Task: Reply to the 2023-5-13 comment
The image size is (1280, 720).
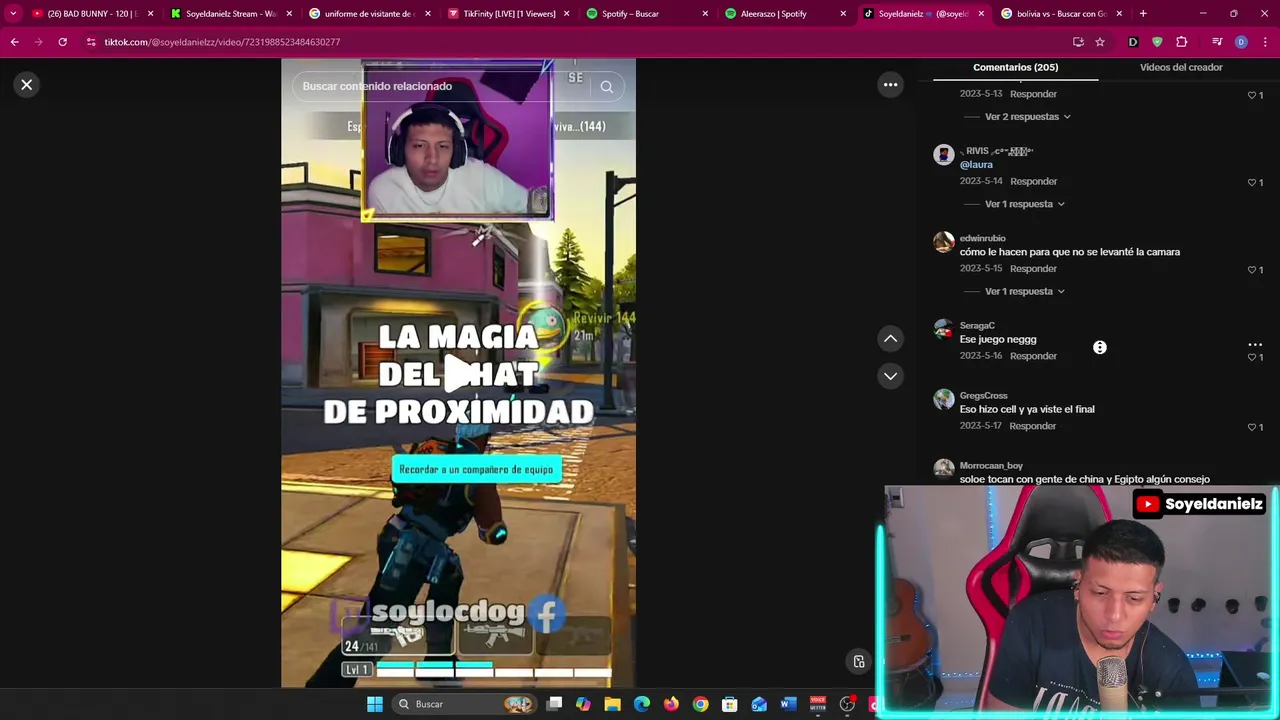Action: pyautogui.click(x=1033, y=94)
